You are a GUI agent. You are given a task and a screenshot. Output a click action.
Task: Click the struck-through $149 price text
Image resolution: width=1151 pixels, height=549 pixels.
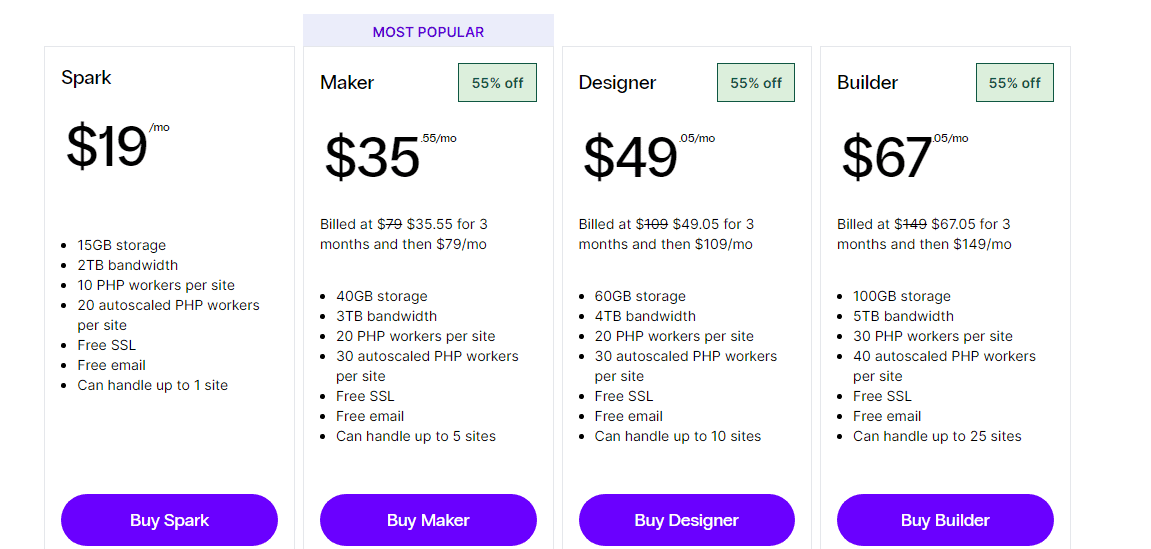pyautogui.click(x=911, y=224)
